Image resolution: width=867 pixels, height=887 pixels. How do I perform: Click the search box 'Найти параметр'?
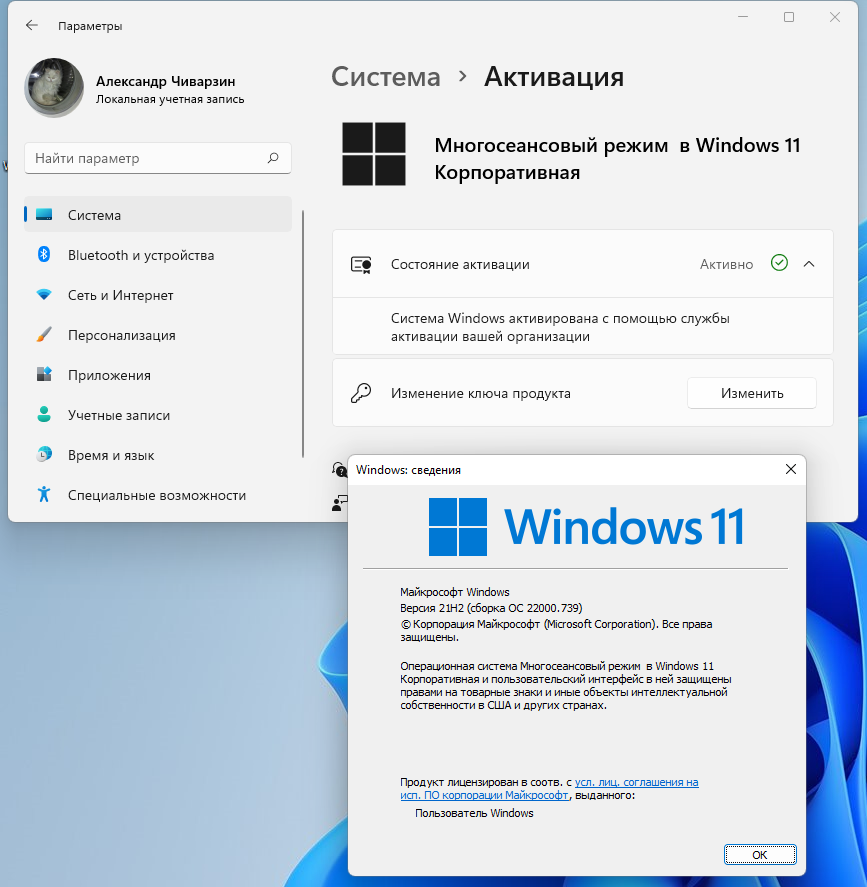point(158,158)
